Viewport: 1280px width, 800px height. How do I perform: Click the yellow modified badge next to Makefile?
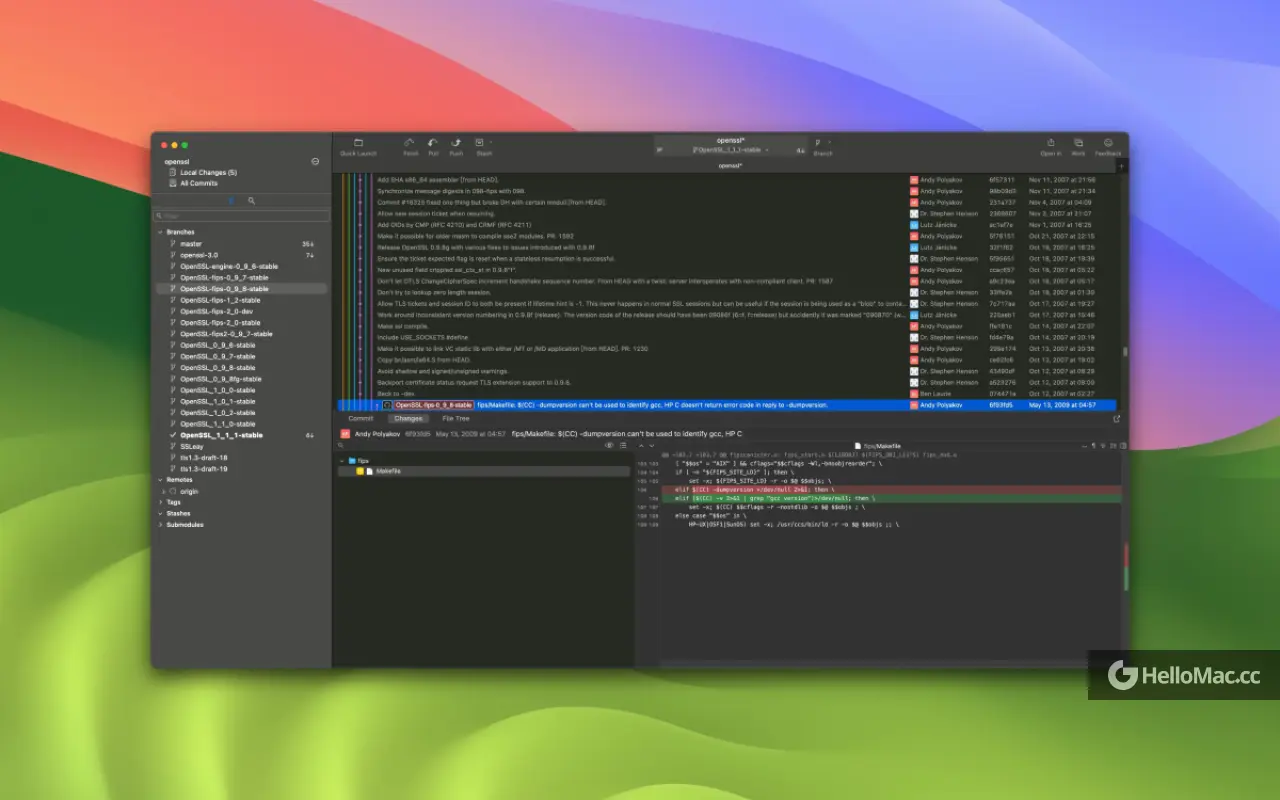click(360, 470)
